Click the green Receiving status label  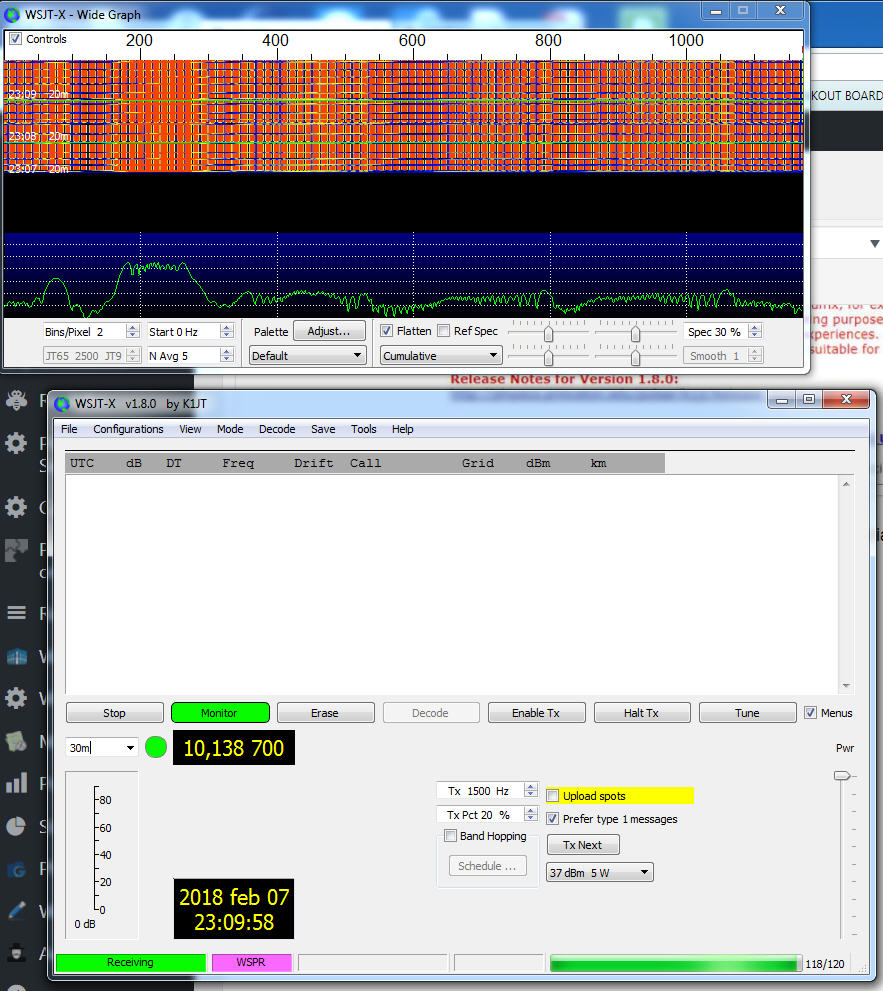(x=131, y=962)
